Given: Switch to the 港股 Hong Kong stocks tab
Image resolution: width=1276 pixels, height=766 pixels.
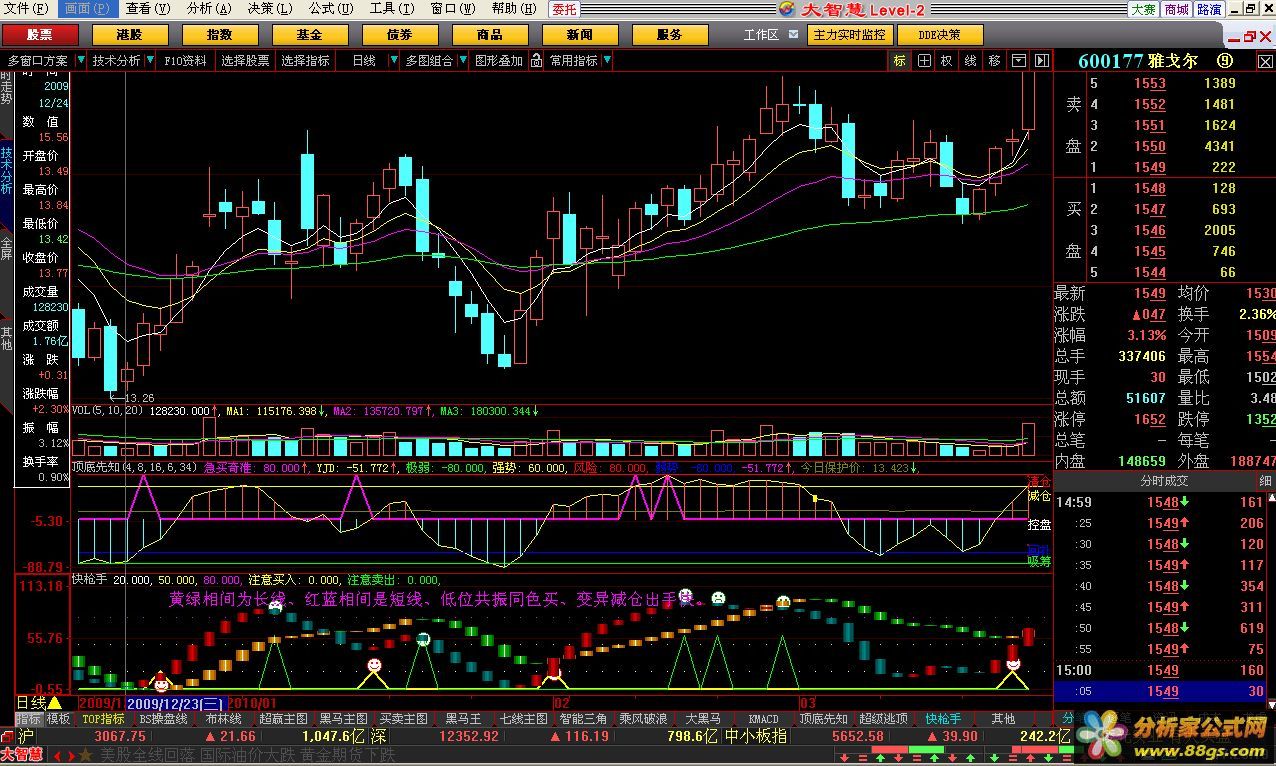Looking at the screenshot, I should 129,35.
